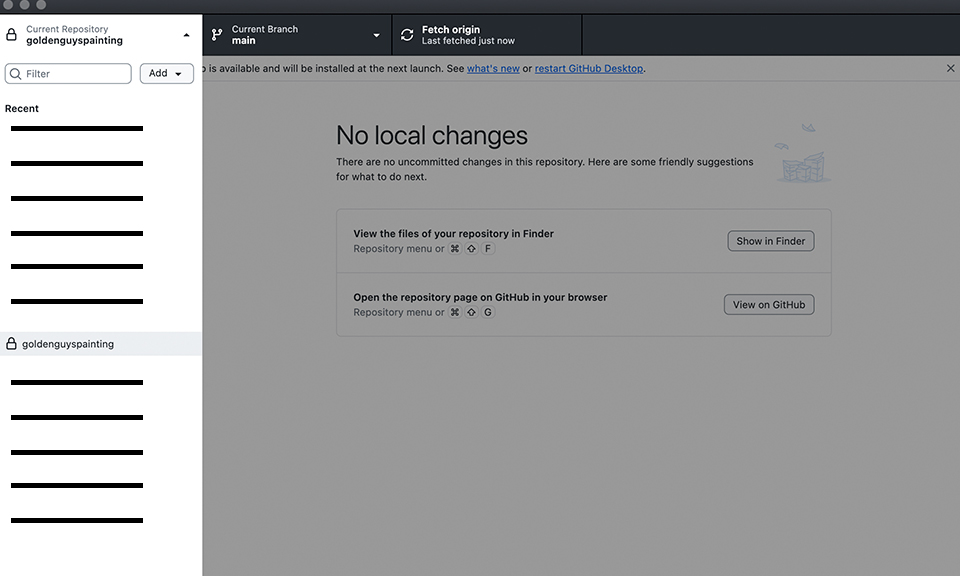Dismiss the update banner with X
The height and width of the screenshot is (576, 960).
click(950, 68)
